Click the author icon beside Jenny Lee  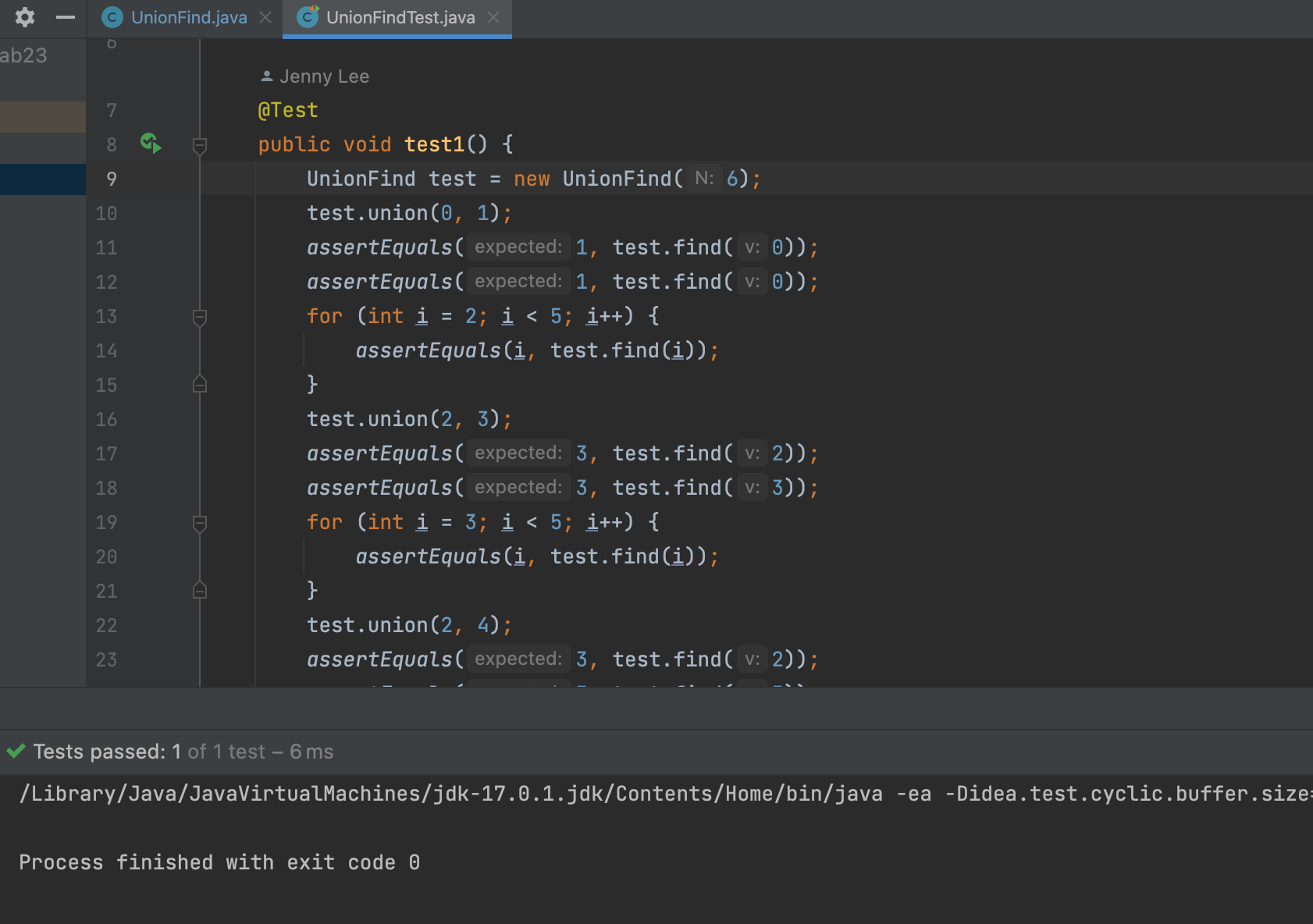pyautogui.click(x=267, y=76)
